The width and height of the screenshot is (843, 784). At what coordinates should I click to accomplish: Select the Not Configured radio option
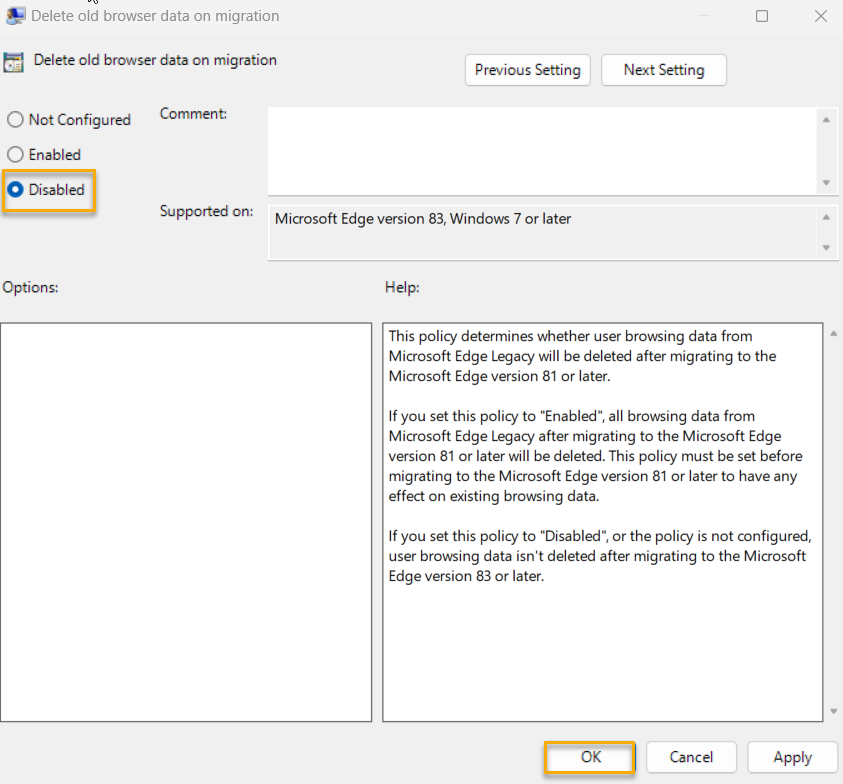tap(15, 120)
